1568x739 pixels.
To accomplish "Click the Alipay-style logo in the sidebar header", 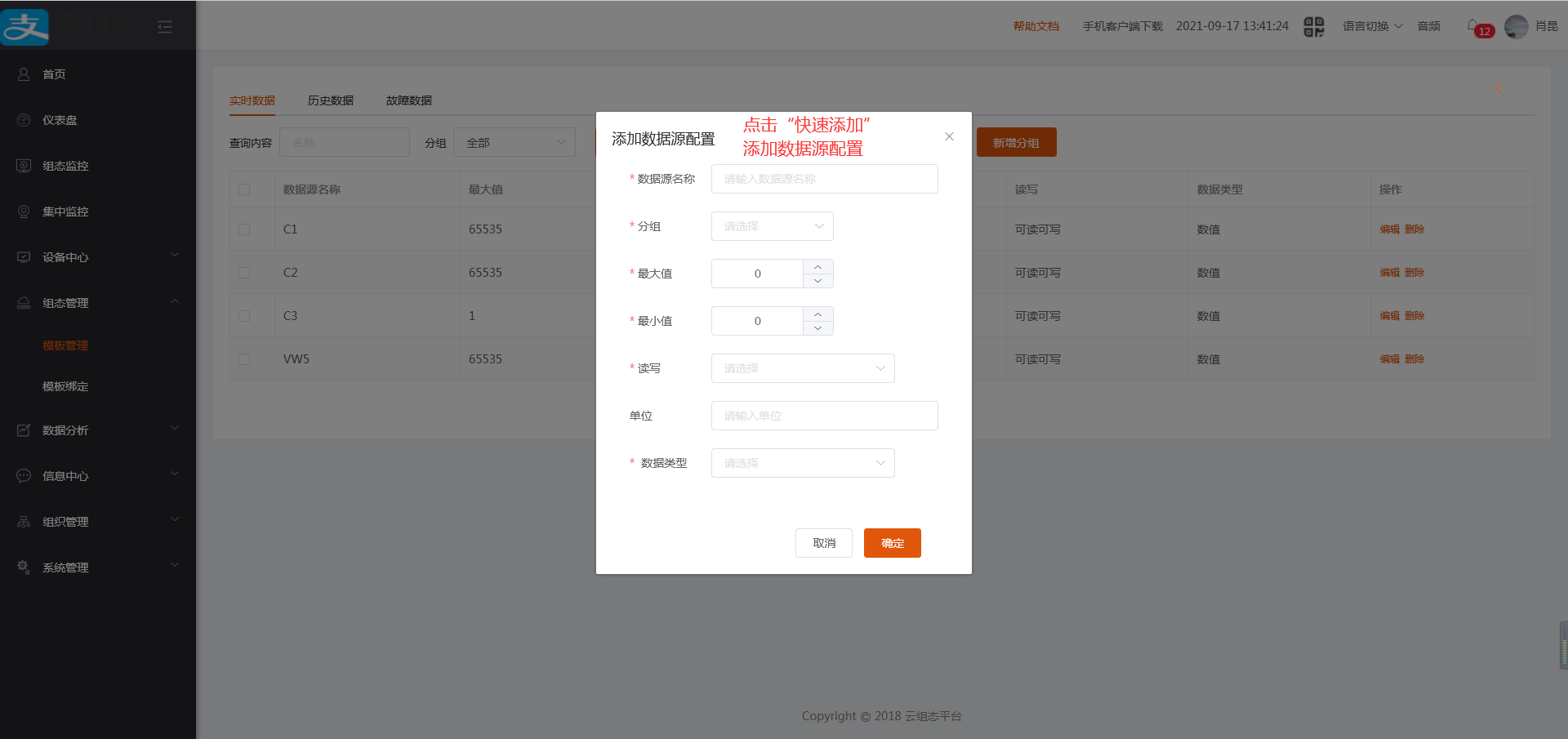I will 24,26.
